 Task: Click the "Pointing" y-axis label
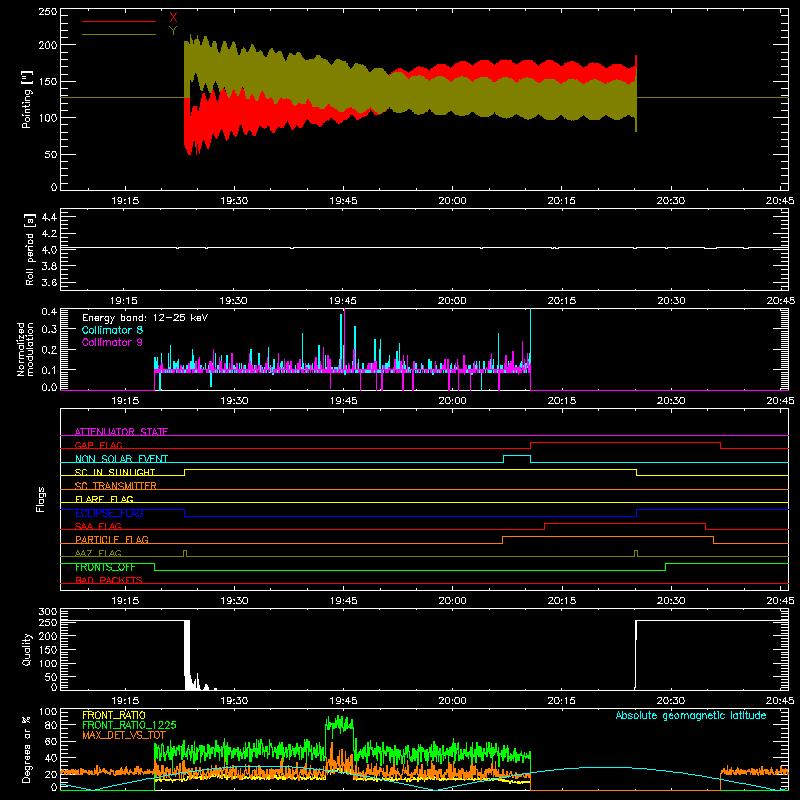point(27,100)
